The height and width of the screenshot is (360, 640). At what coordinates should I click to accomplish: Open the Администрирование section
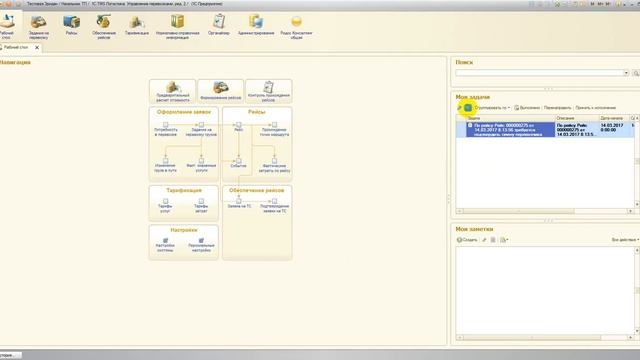[256, 25]
